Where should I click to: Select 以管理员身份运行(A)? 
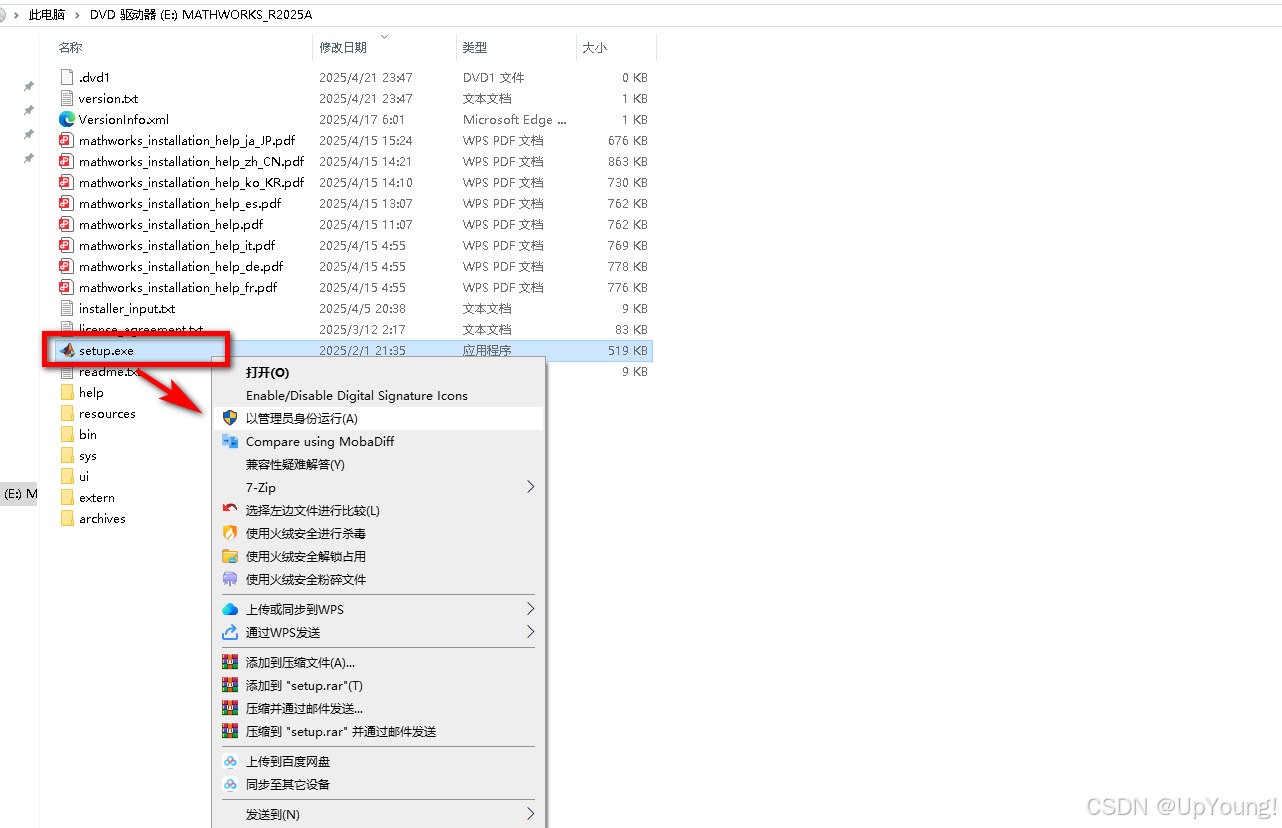tap(379, 418)
